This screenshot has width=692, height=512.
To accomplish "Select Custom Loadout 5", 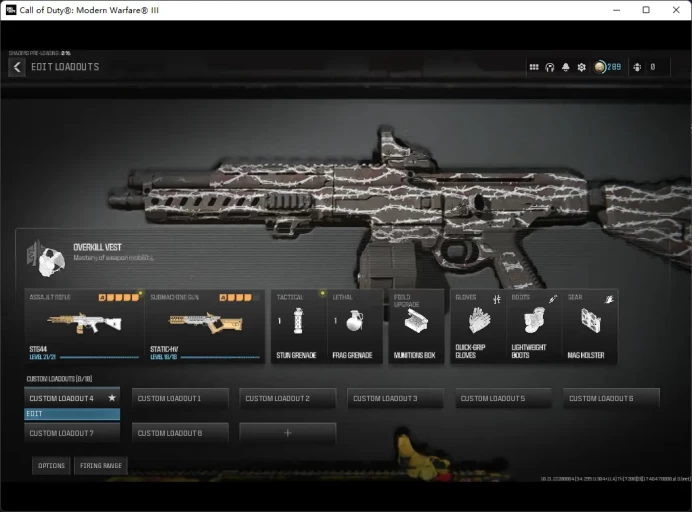I will [x=504, y=398].
